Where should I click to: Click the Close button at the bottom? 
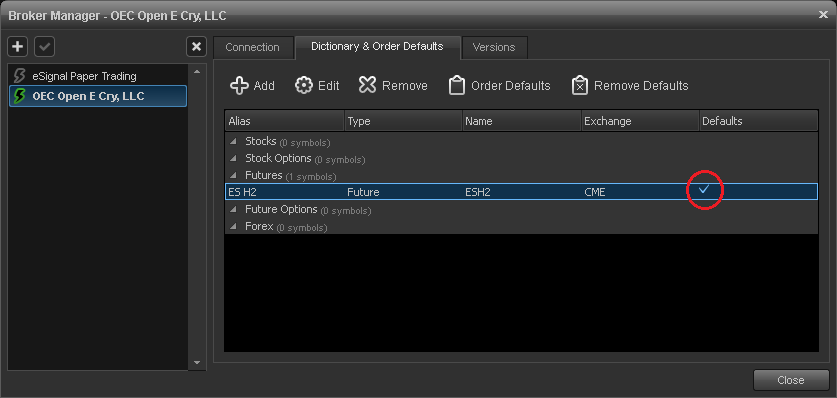[x=791, y=380]
